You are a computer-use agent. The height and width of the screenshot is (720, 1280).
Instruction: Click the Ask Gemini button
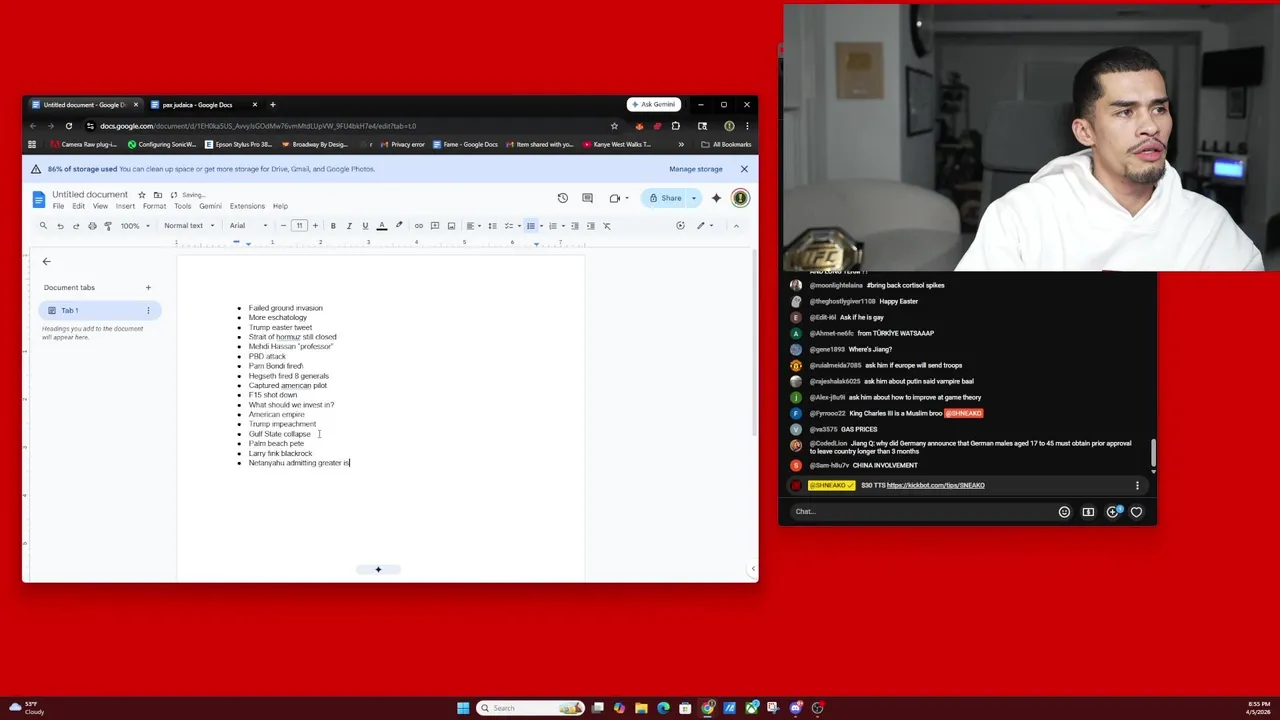(654, 104)
